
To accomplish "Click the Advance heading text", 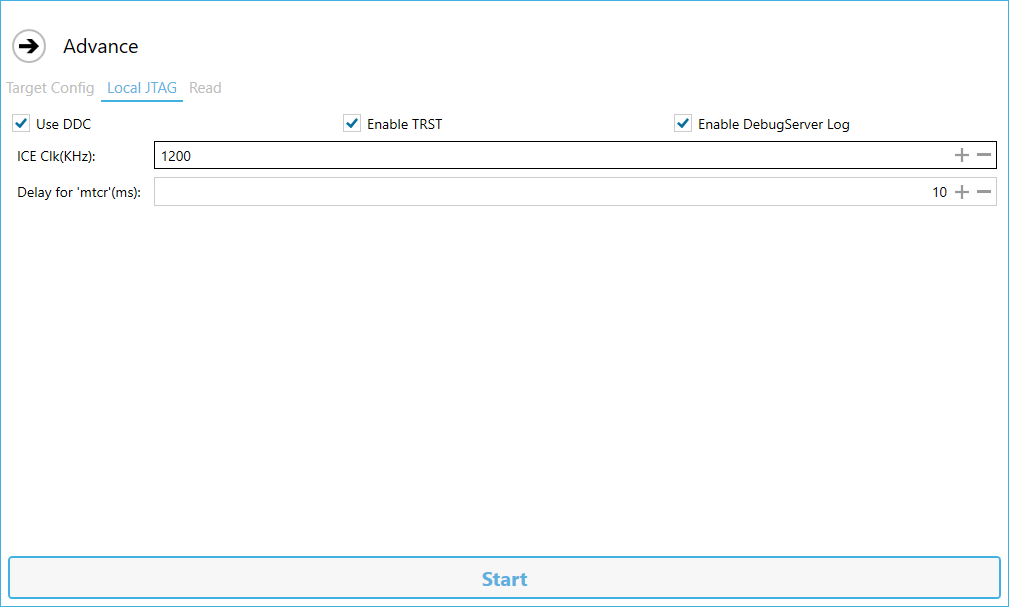I will (101, 47).
